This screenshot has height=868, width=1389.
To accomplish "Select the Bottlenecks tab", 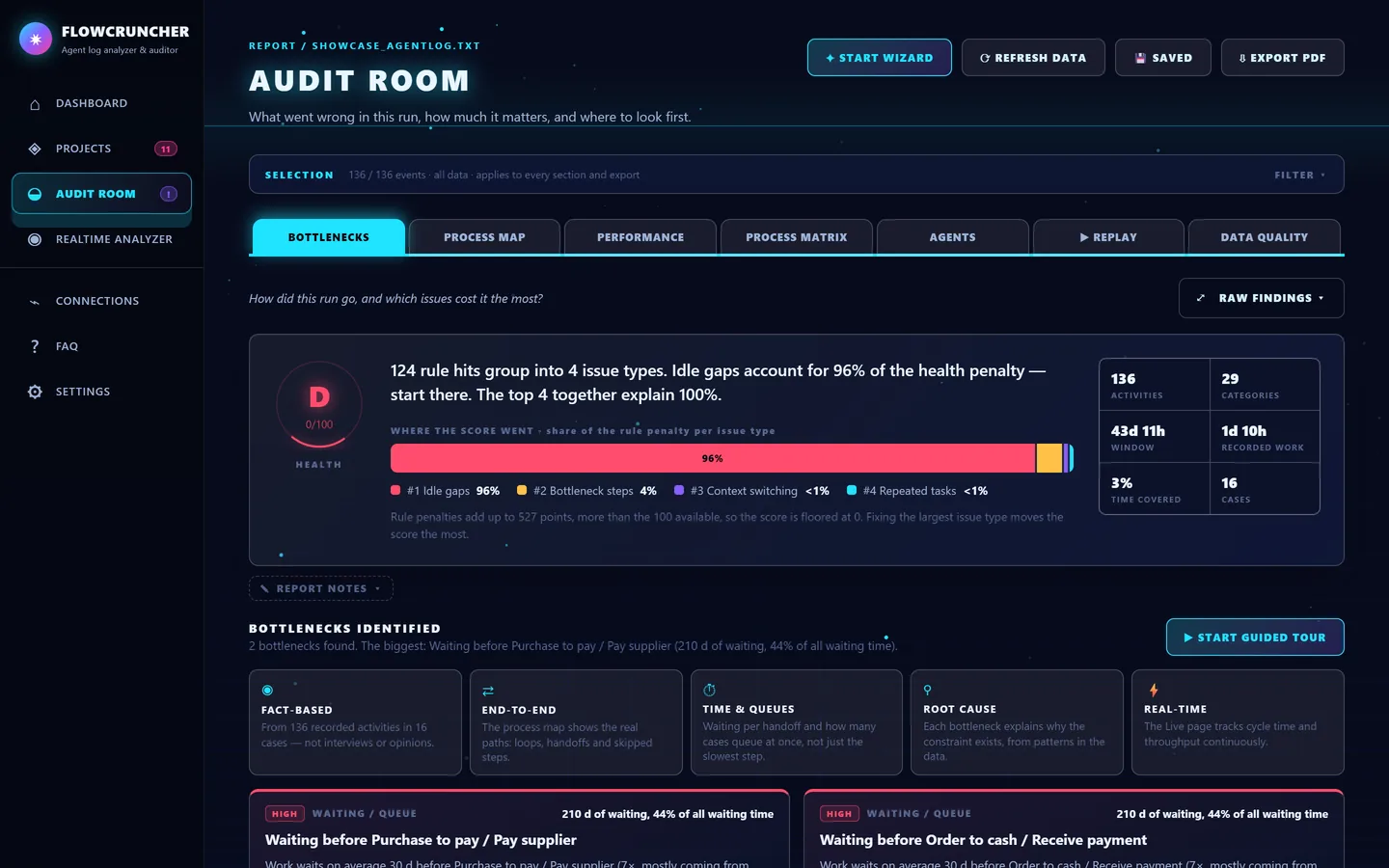I will (329, 237).
